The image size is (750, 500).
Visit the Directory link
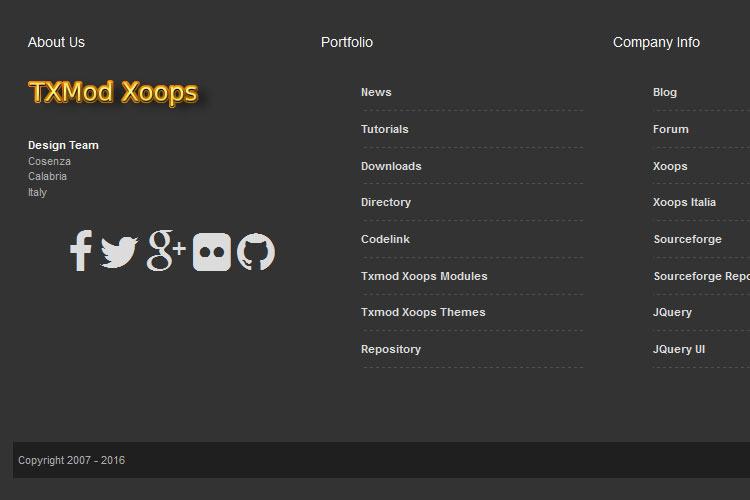[386, 203]
